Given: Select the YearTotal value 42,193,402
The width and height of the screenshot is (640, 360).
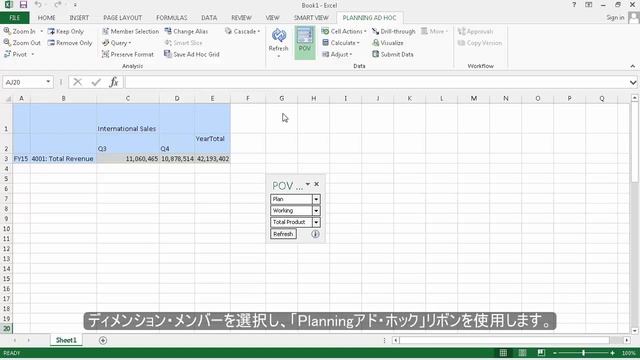Looking at the screenshot, I should point(212,158).
